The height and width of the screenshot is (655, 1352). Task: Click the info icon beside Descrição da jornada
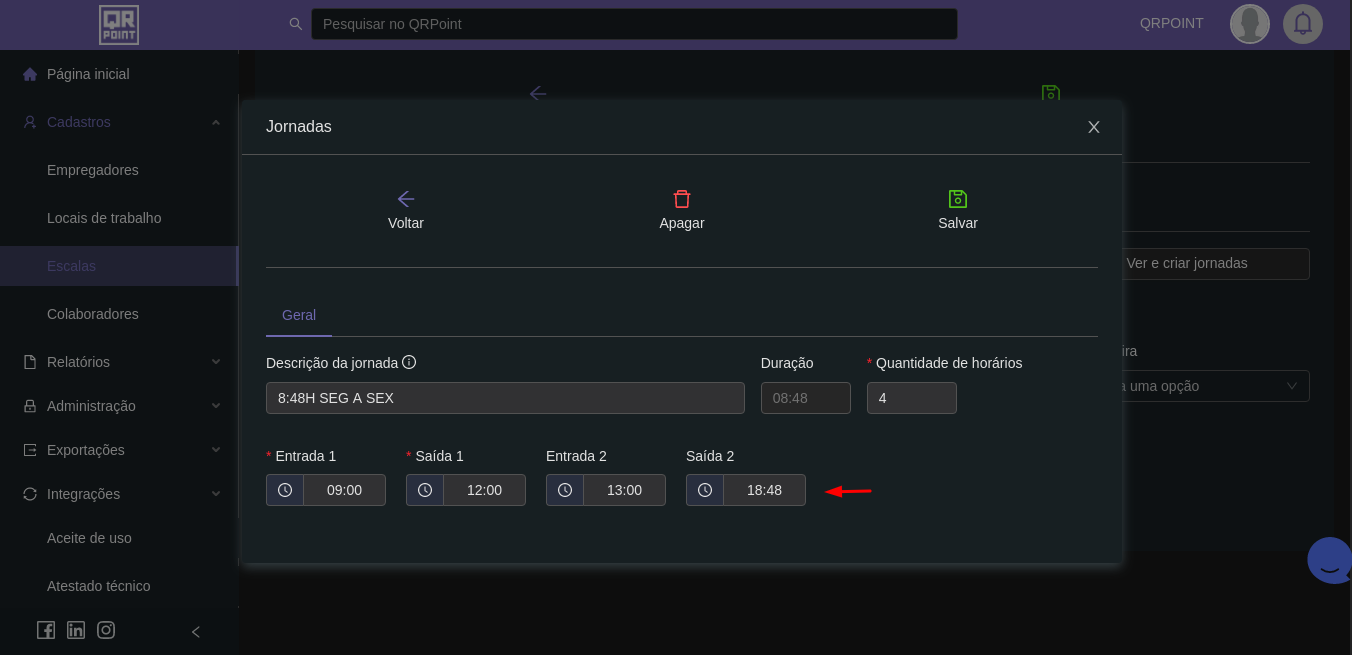point(409,362)
